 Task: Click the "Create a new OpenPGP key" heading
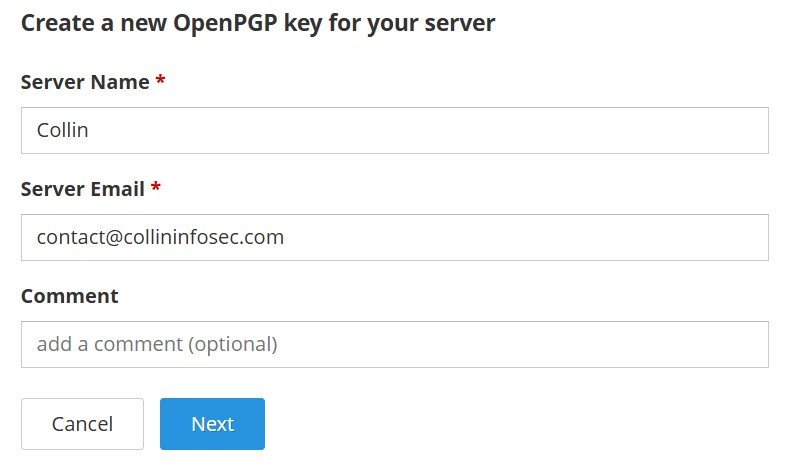(x=257, y=23)
